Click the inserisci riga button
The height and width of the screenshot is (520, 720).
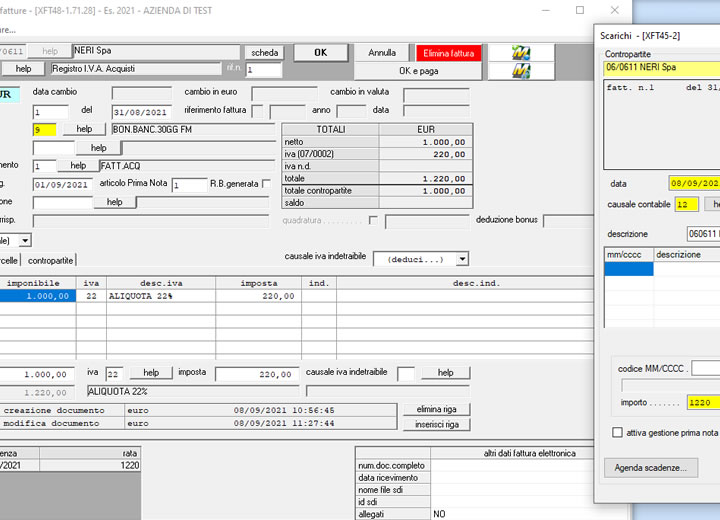tap(436, 424)
